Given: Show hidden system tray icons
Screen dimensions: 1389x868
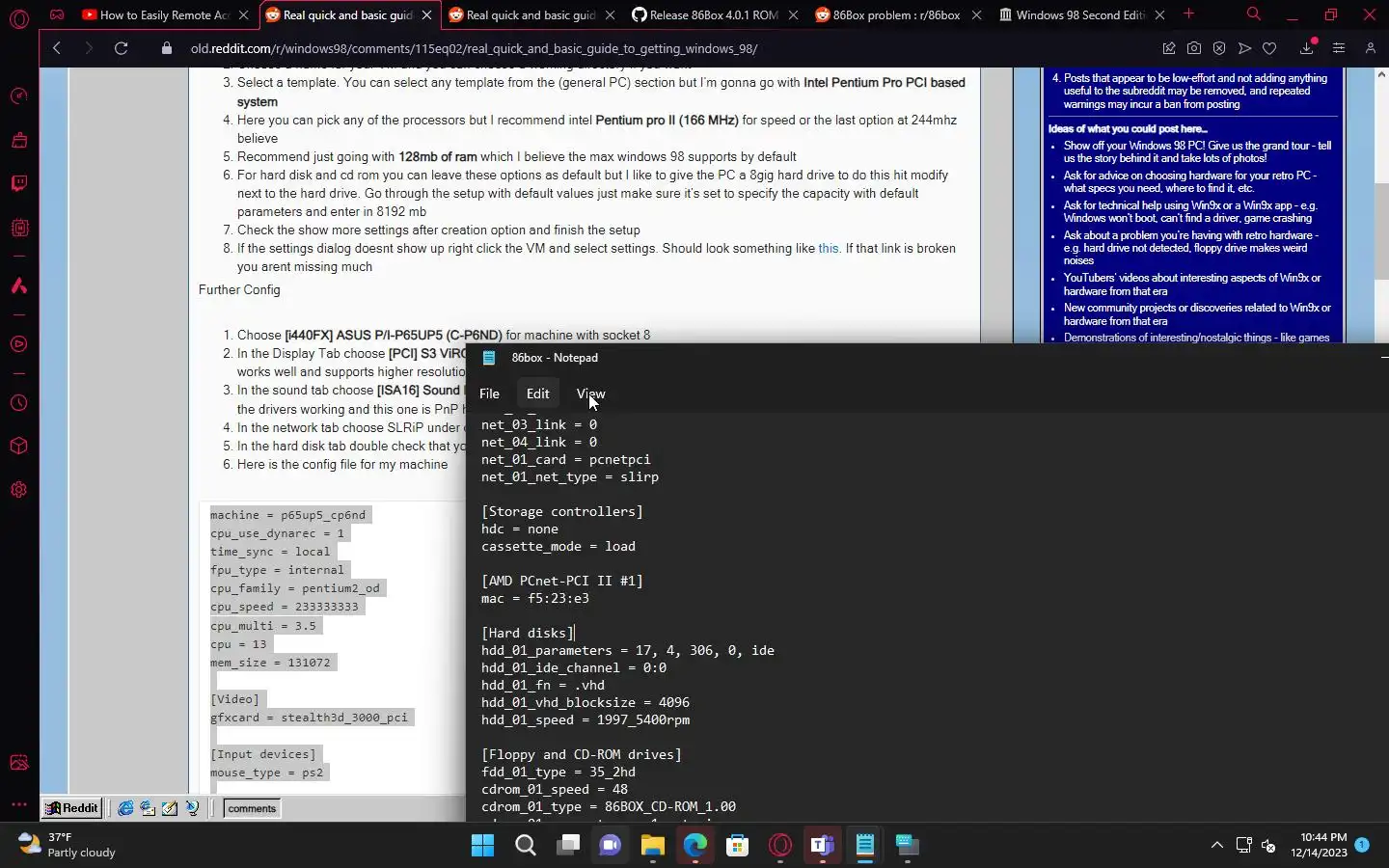Looking at the screenshot, I should pos(1216,846).
